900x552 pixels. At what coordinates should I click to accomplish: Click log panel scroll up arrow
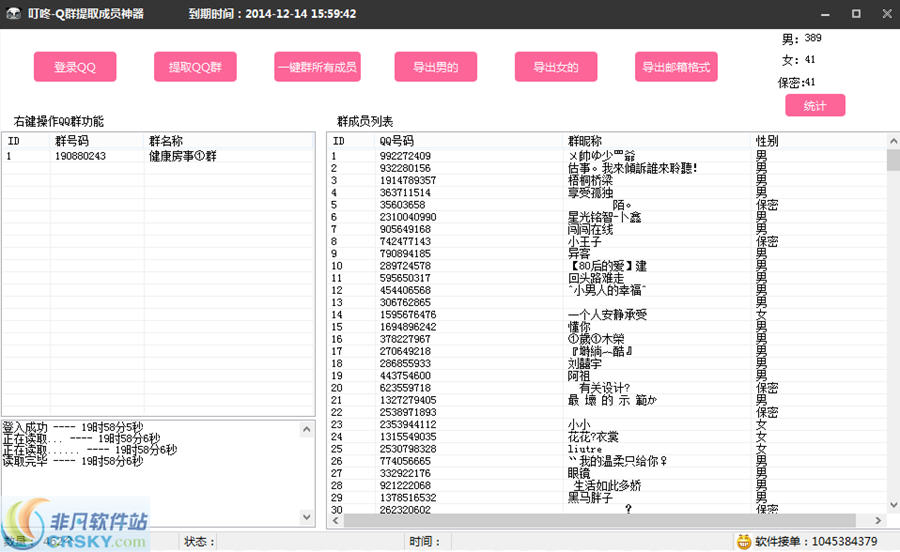coord(307,429)
